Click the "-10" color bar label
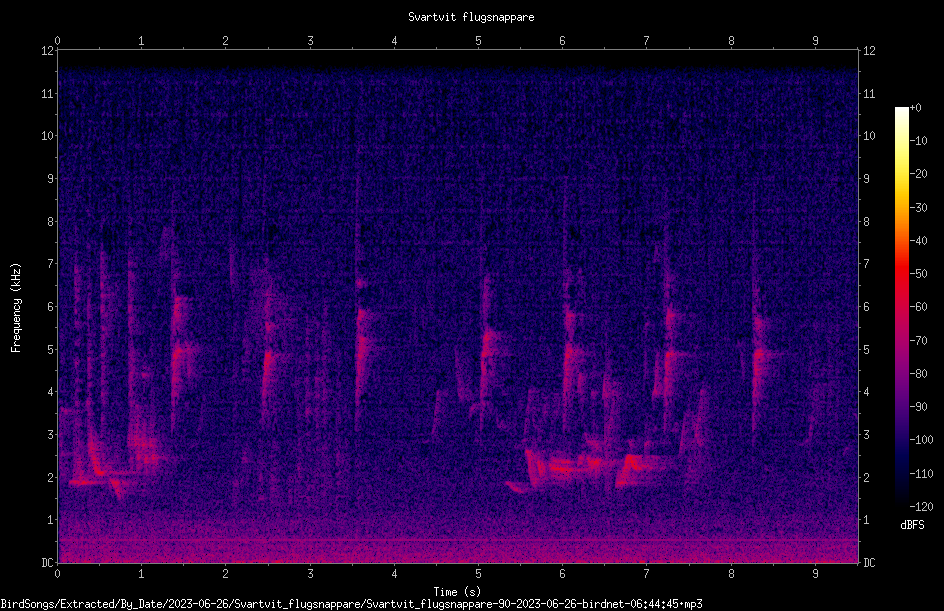The image size is (944, 611). coord(918,141)
